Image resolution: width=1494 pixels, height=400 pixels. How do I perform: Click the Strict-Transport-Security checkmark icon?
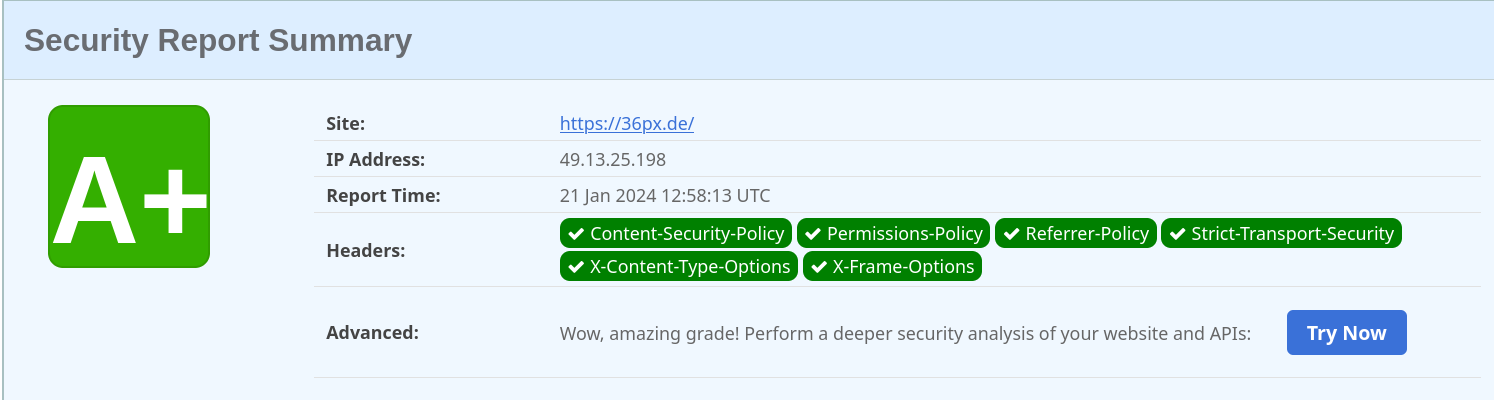click(1177, 234)
